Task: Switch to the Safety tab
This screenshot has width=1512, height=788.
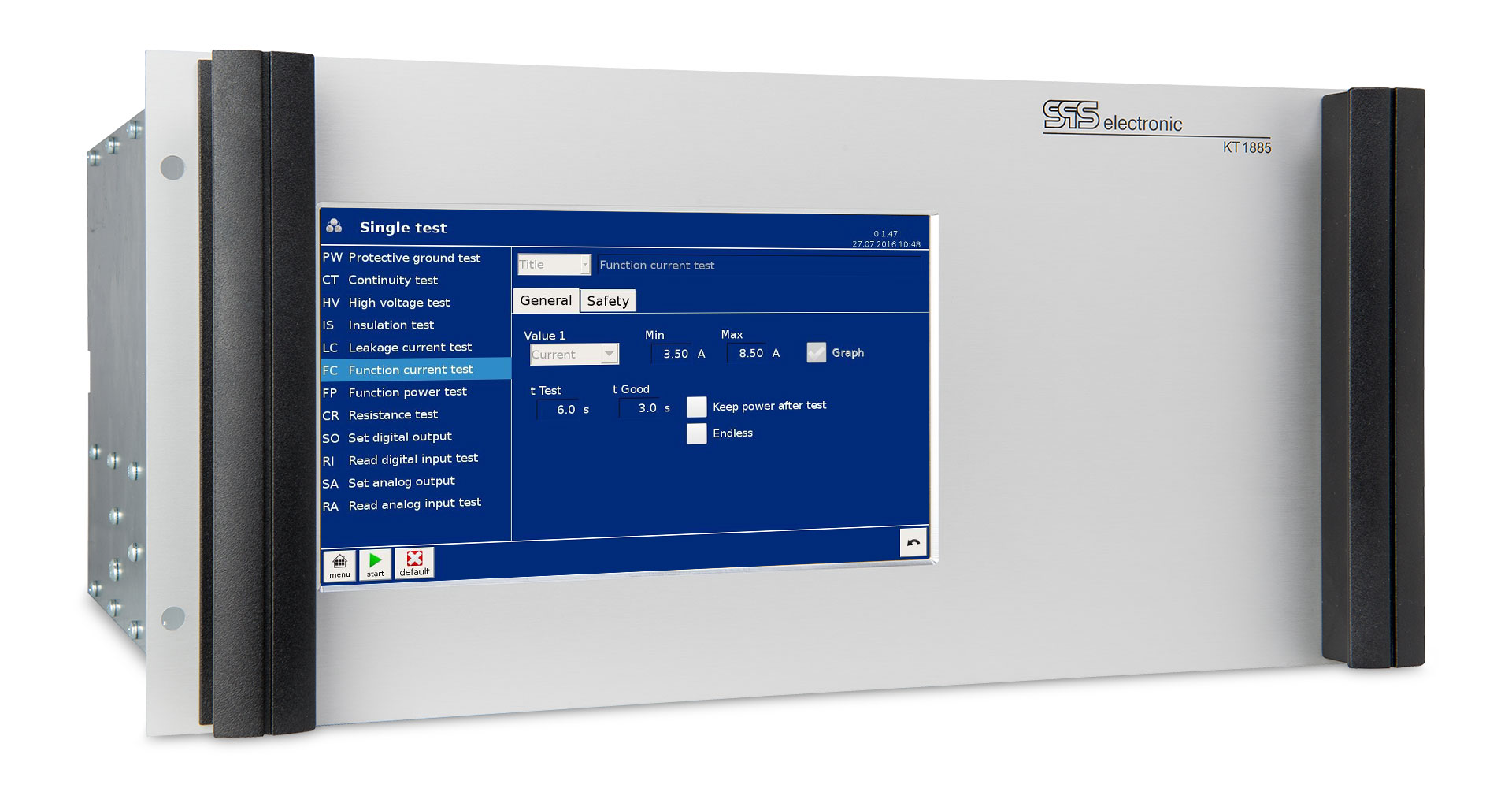Action: tap(608, 301)
